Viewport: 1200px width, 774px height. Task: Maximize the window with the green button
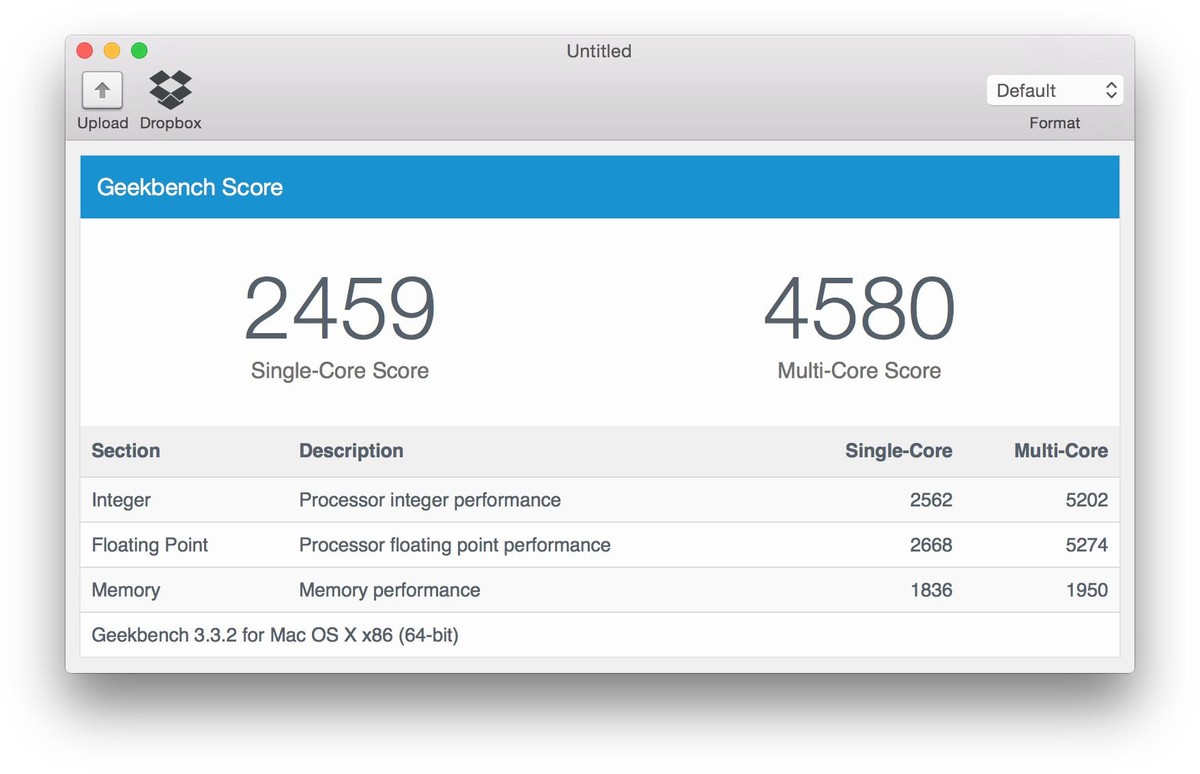tap(139, 50)
